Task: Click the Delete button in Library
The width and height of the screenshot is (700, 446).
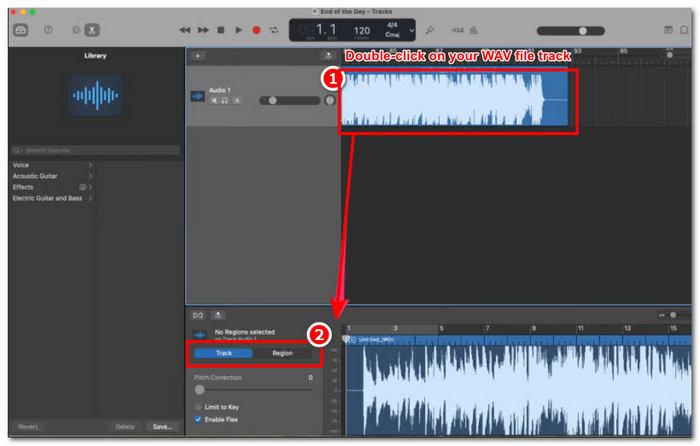Action: pyautogui.click(x=125, y=427)
